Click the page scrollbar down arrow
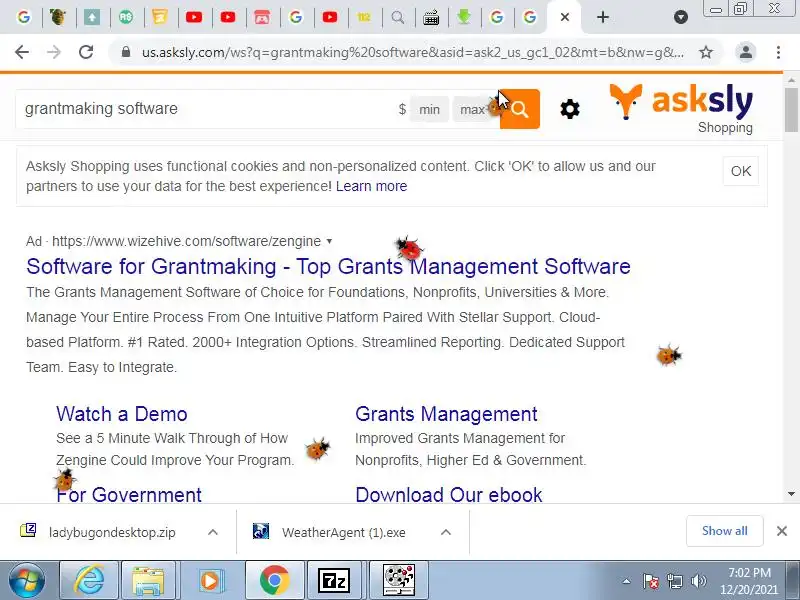800x600 pixels. [791, 494]
